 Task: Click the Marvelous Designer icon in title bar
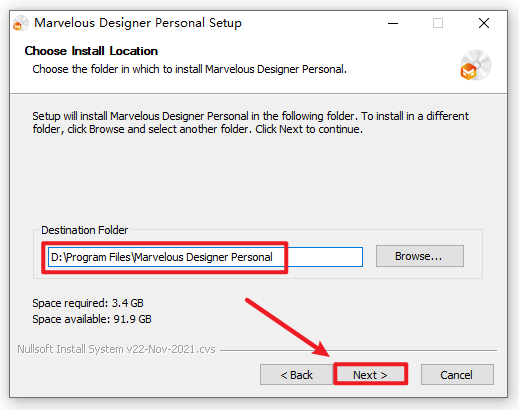point(21,23)
